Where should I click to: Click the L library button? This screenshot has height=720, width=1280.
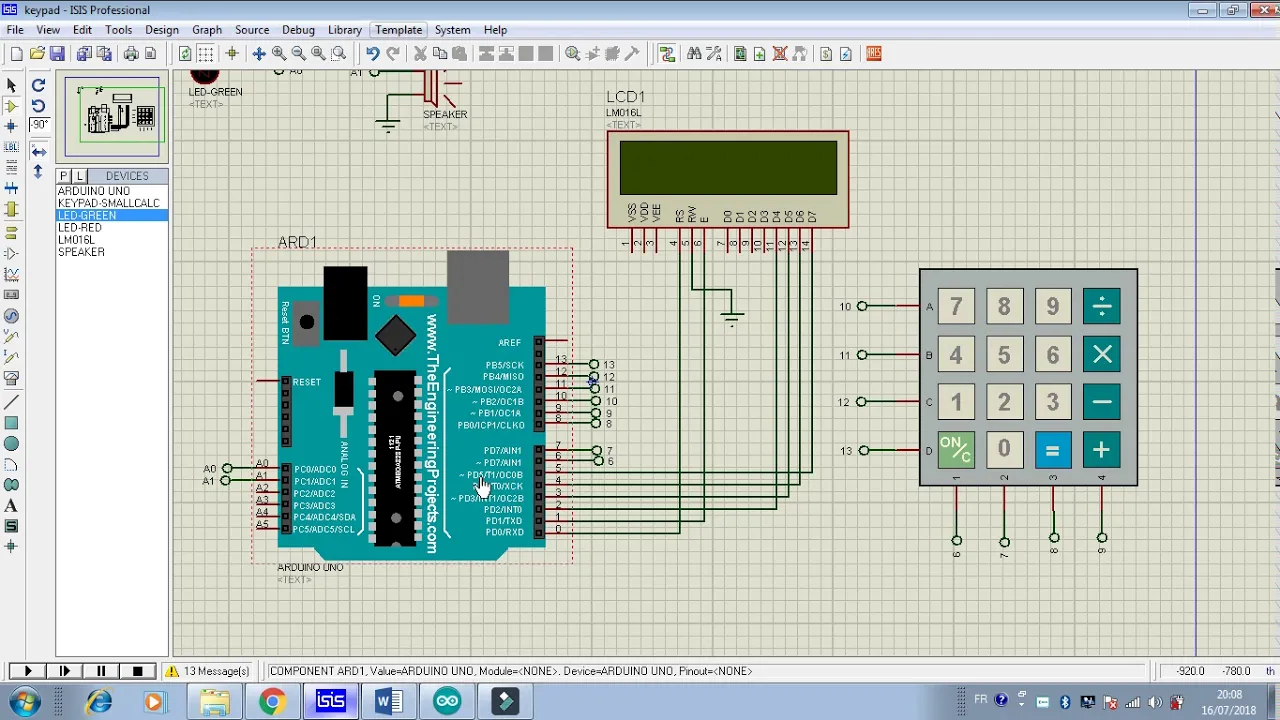(79, 176)
